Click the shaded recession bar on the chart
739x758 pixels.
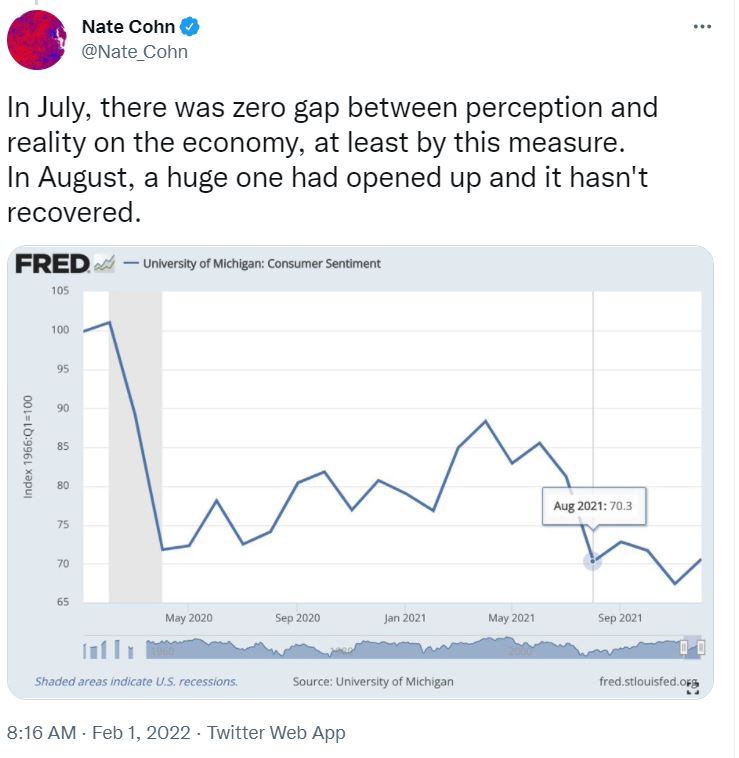[x=135, y=450]
